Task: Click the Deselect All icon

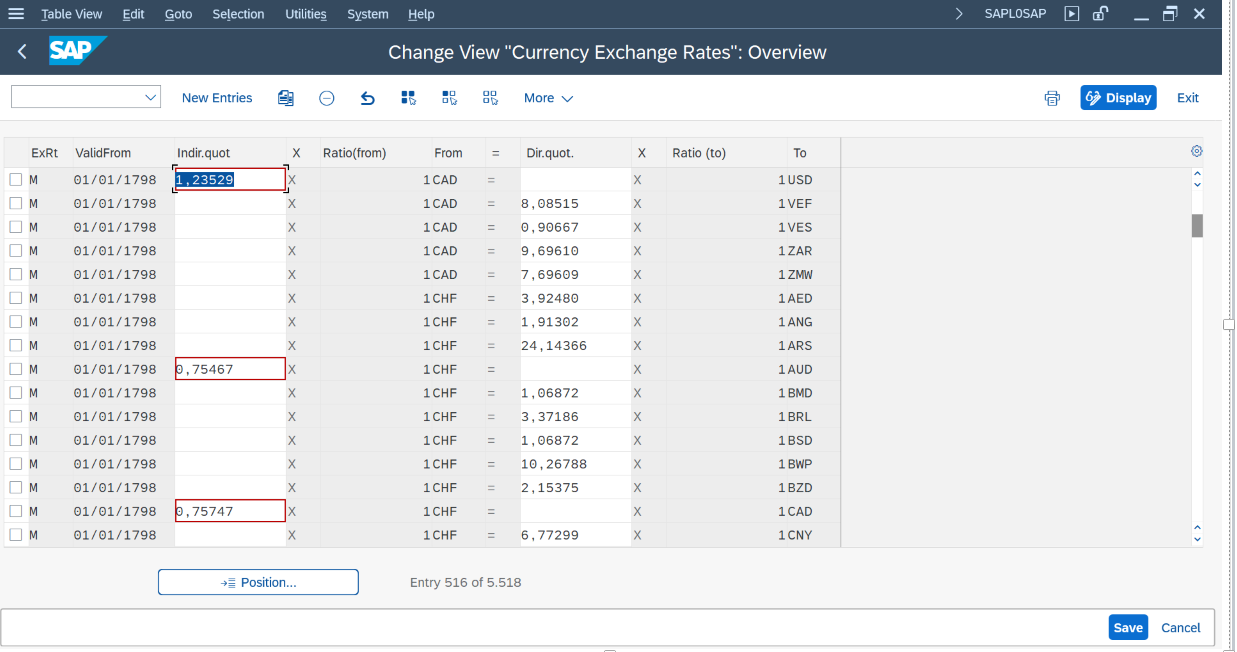Action: (490, 98)
